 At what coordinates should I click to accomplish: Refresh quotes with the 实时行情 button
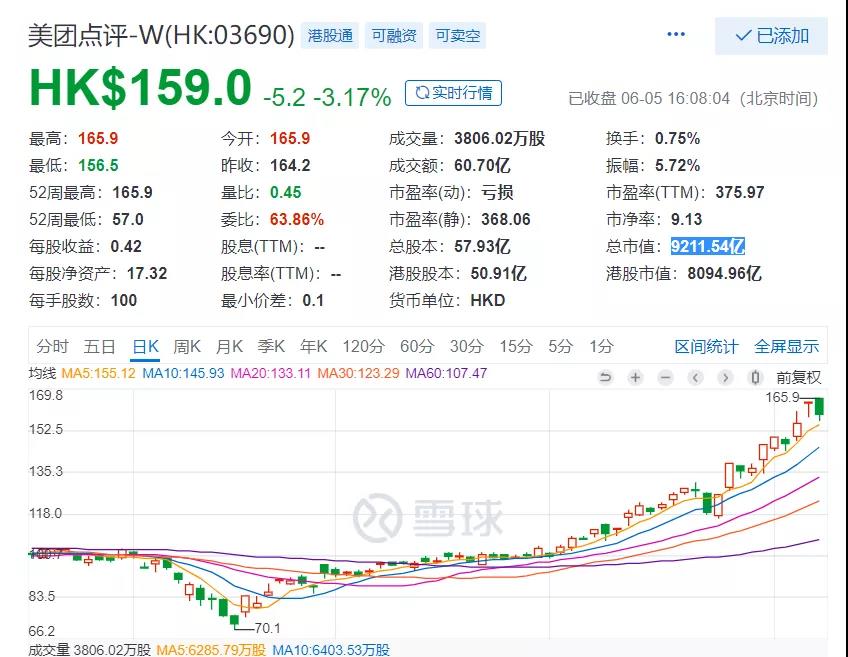pyautogui.click(x=453, y=93)
